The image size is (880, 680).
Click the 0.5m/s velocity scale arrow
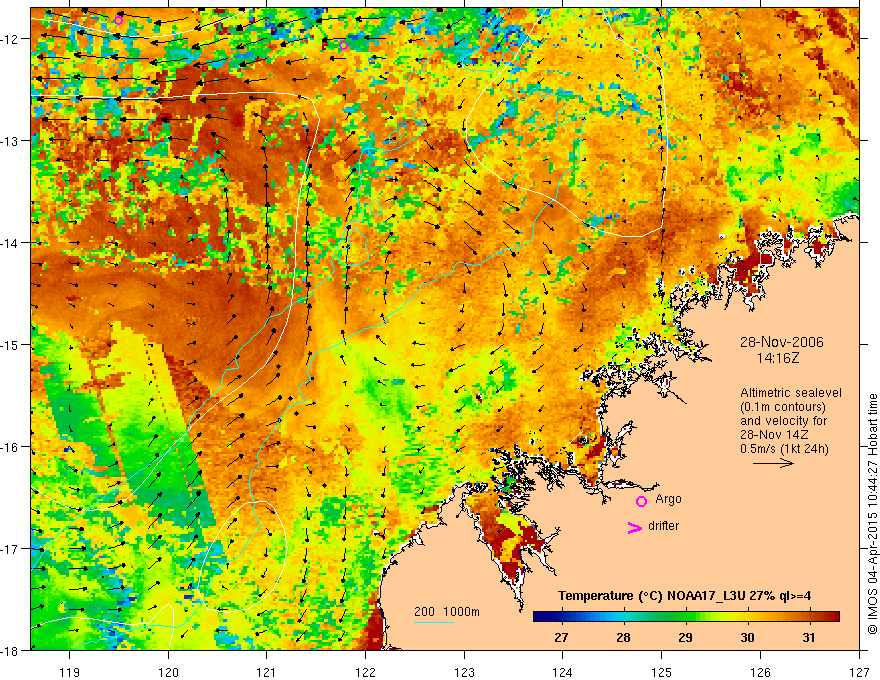tap(773, 463)
